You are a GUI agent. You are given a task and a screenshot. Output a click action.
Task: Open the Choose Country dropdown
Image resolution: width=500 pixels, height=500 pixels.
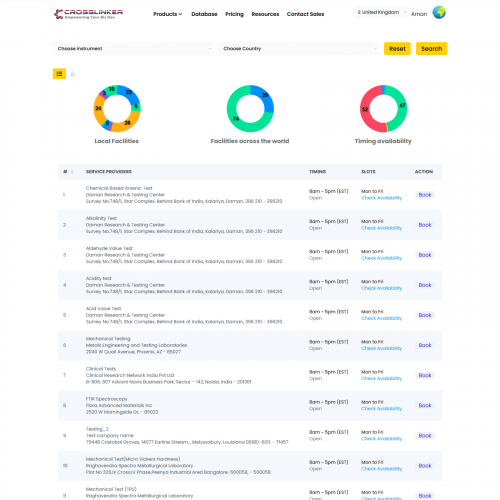click(298, 49)
